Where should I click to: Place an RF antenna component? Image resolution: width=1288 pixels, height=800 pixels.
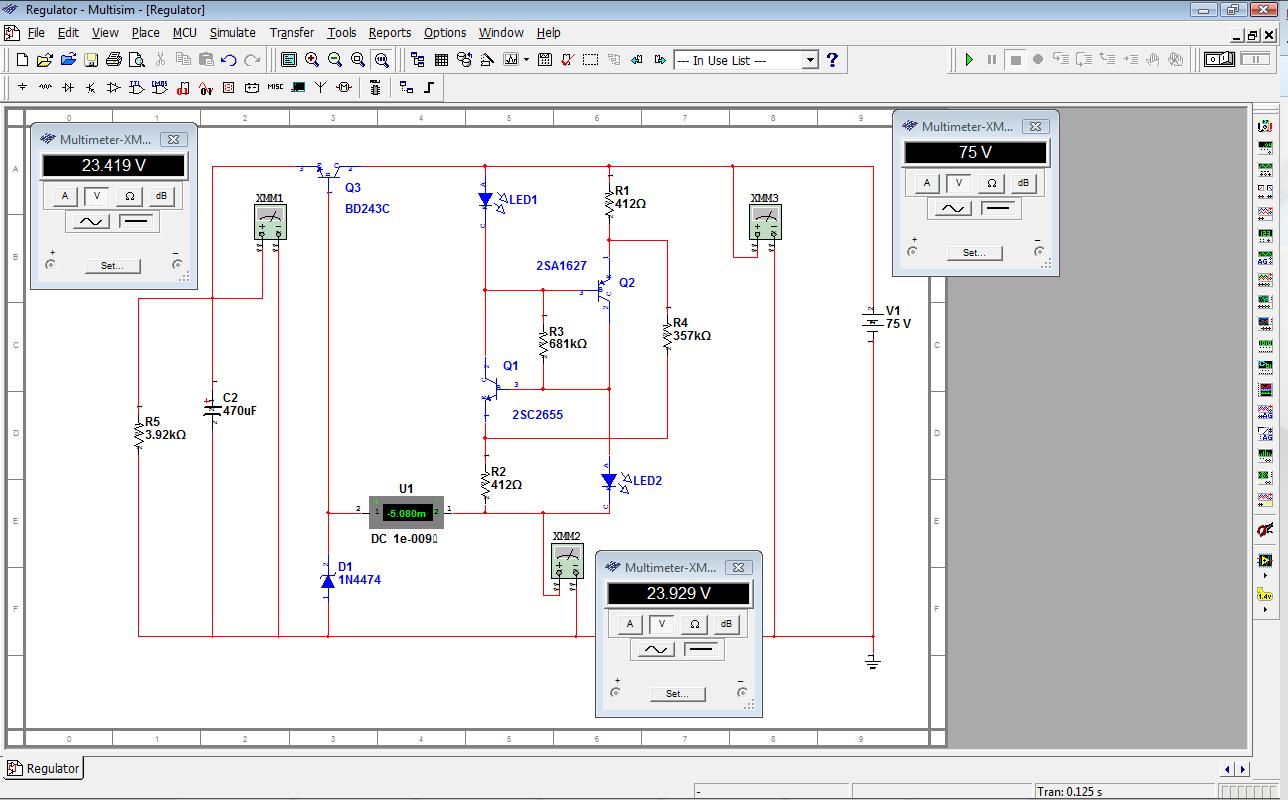click(321, 88)
